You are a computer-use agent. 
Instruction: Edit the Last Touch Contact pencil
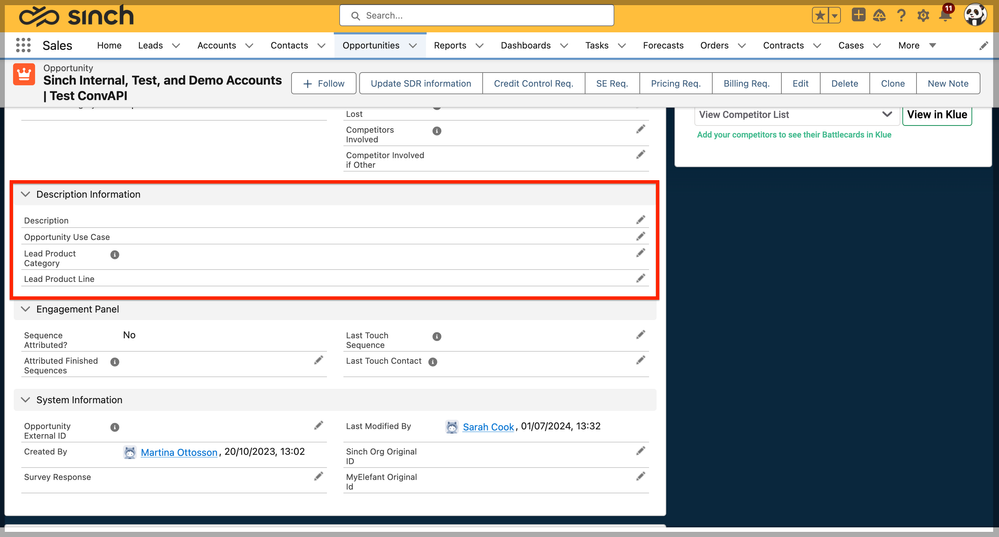[x=640, y=361]
